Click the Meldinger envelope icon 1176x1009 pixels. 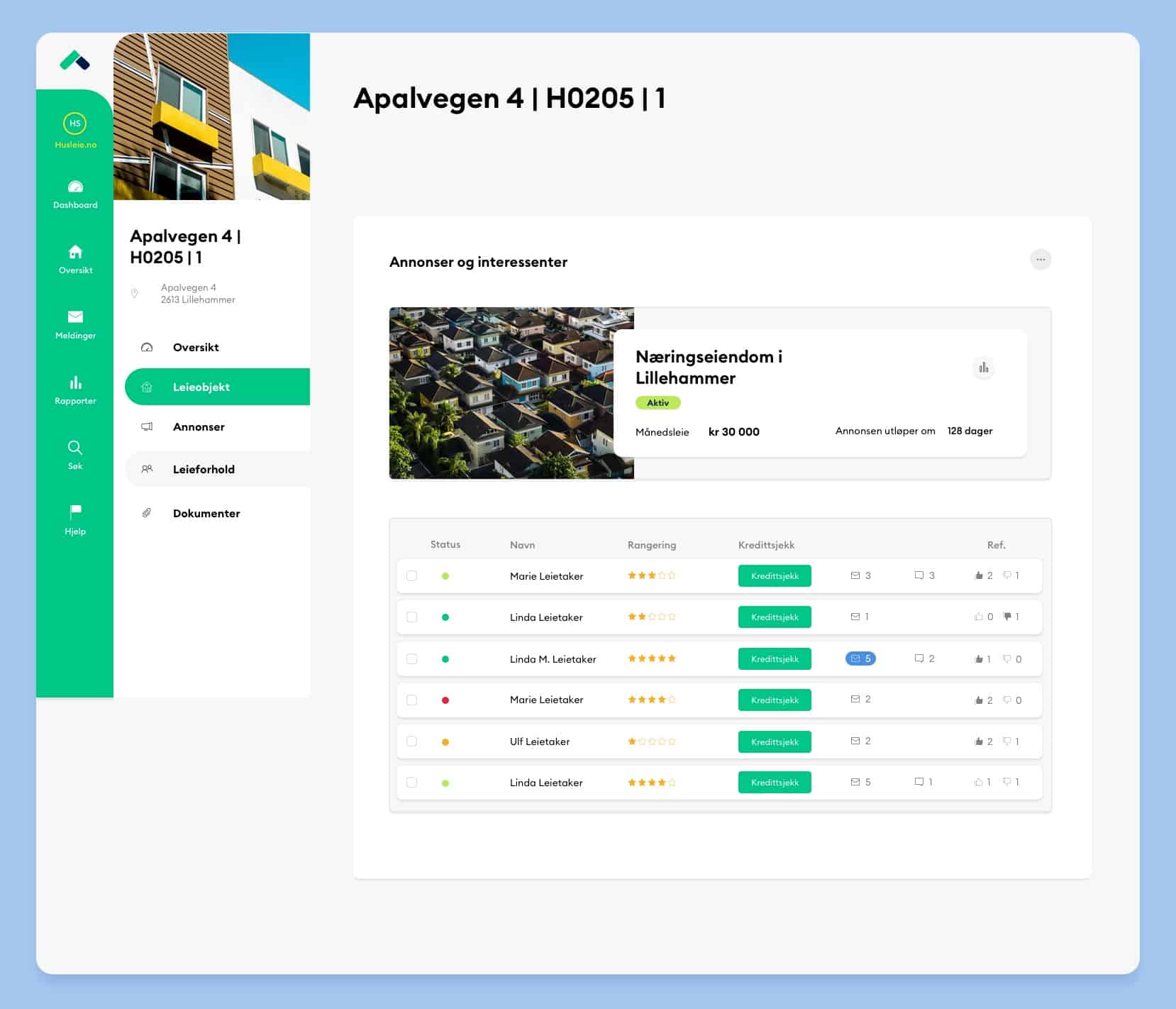[75, 316]
